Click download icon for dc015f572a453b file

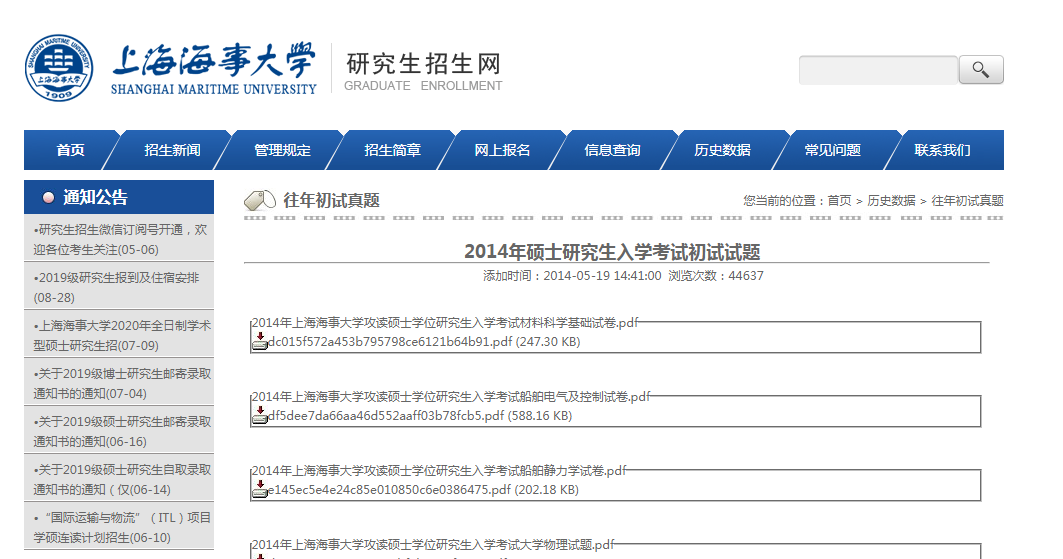click(x=259, y=342)
